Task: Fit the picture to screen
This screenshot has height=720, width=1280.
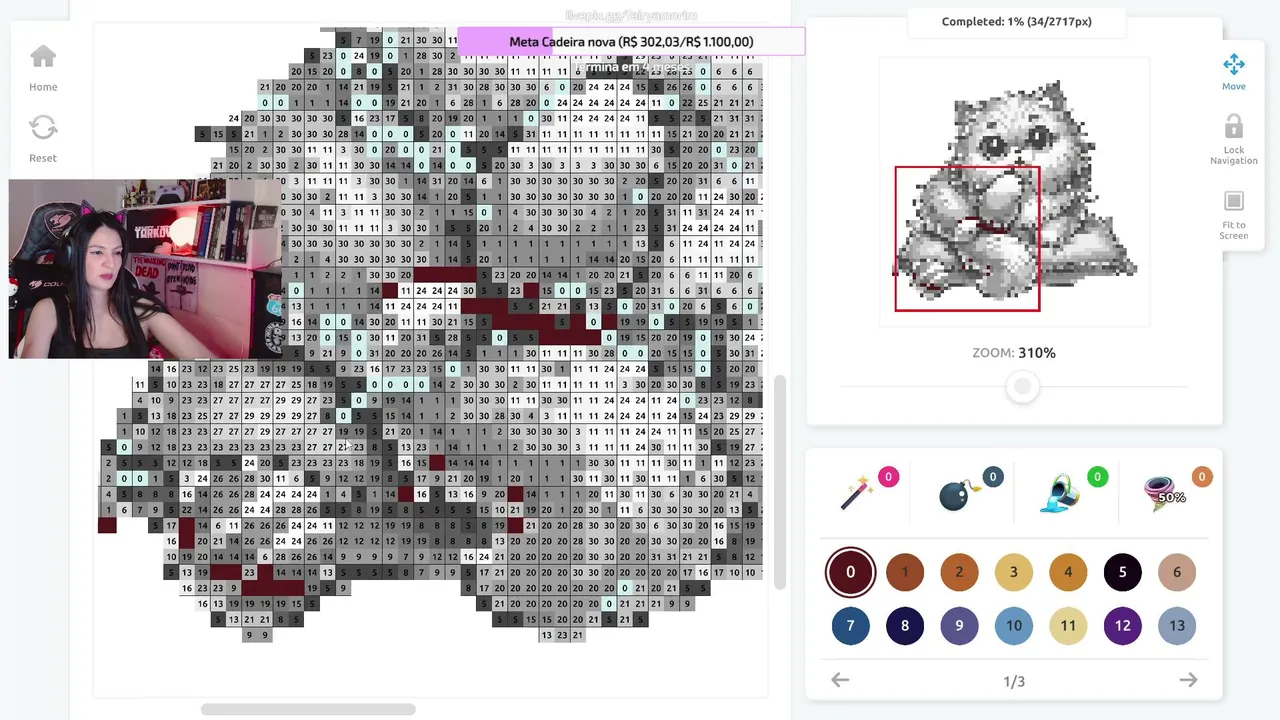Action: click(x=1233, y=215)
